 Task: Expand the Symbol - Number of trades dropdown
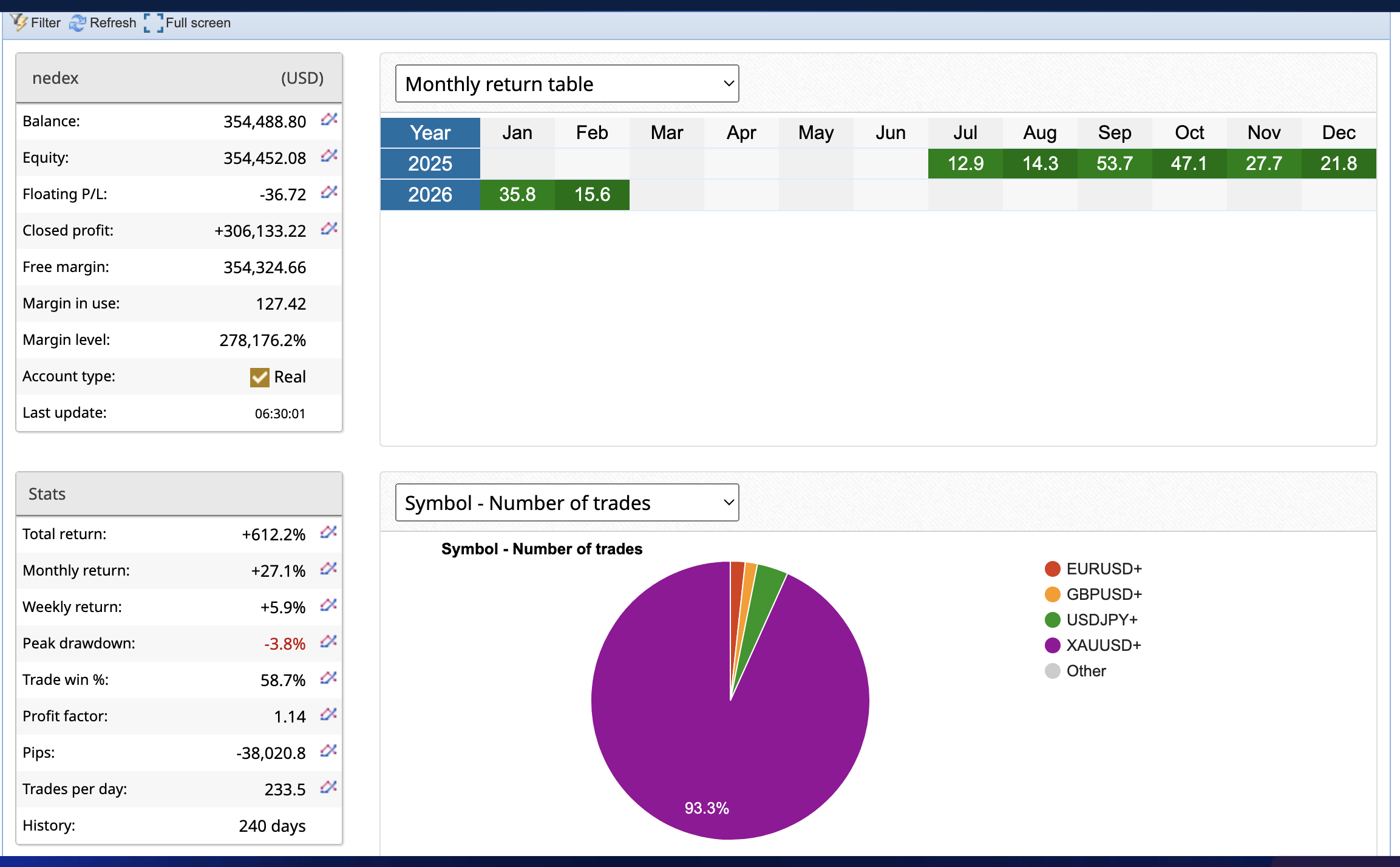tap(566, 503)
